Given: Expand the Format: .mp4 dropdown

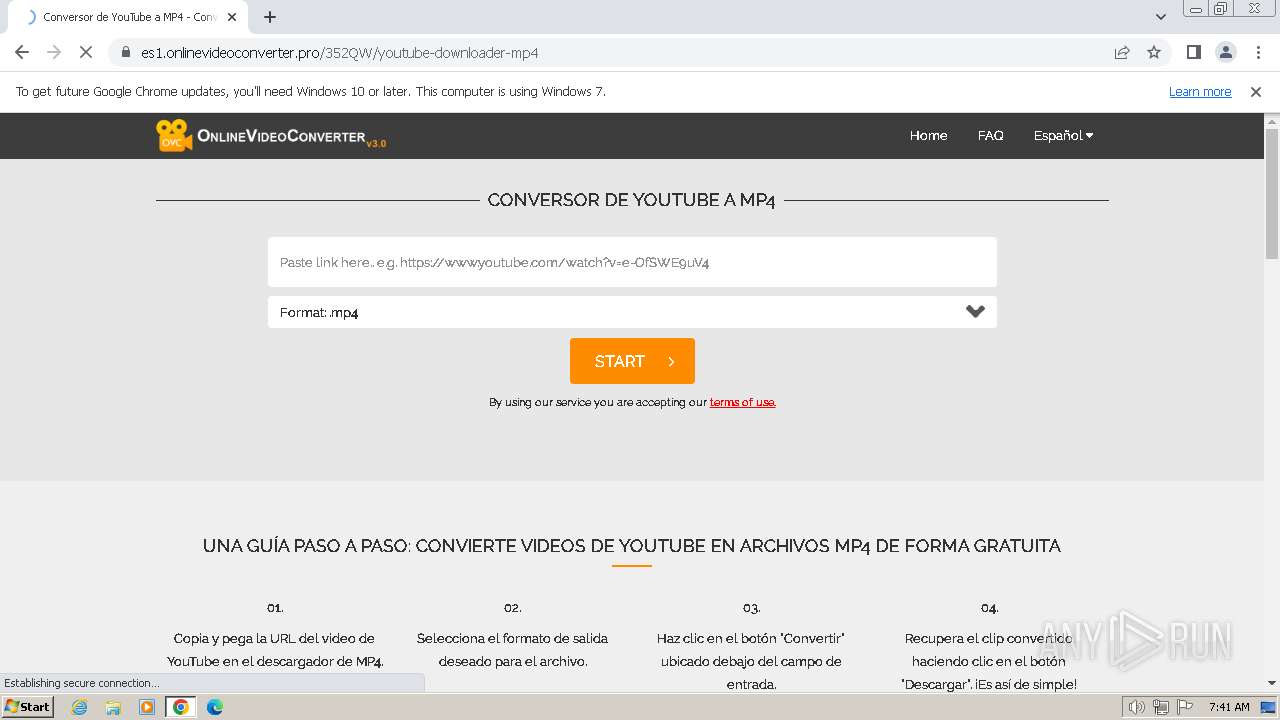Looking at the screenshot, I should [x=632, y=312].
